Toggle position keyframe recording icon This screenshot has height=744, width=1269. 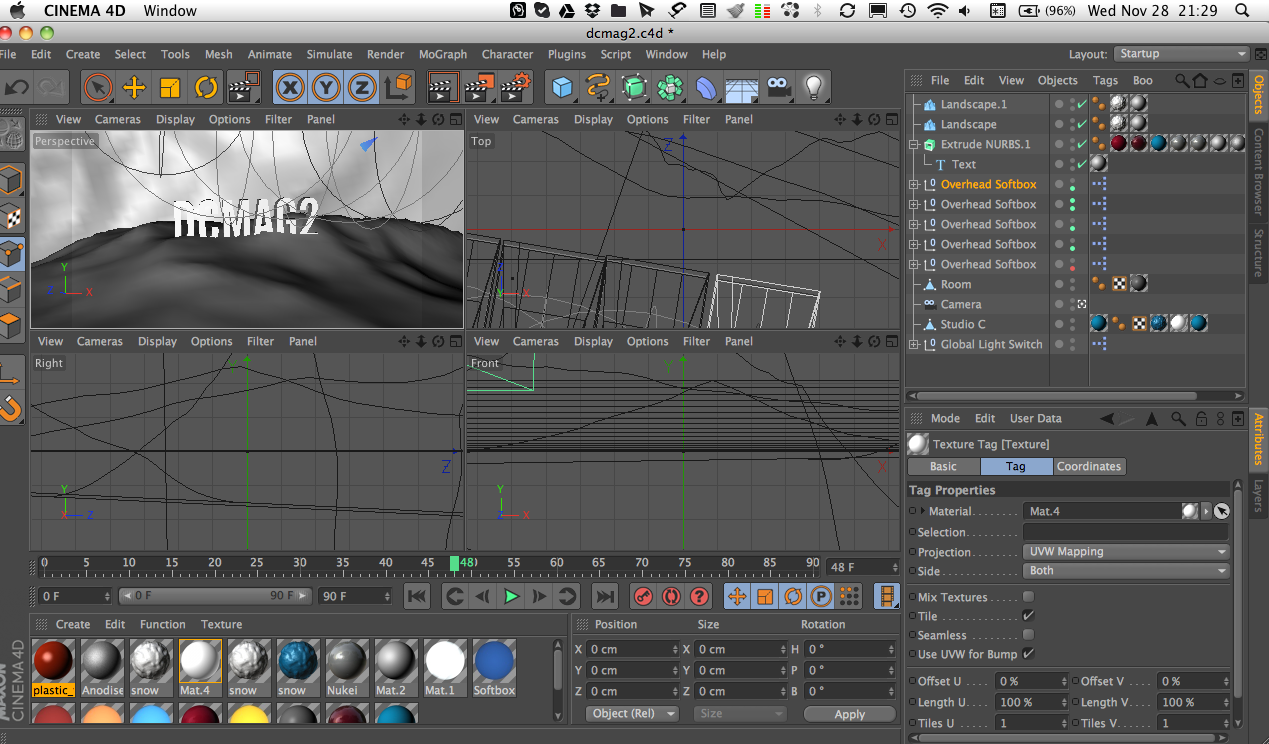(x=737, y=596)
